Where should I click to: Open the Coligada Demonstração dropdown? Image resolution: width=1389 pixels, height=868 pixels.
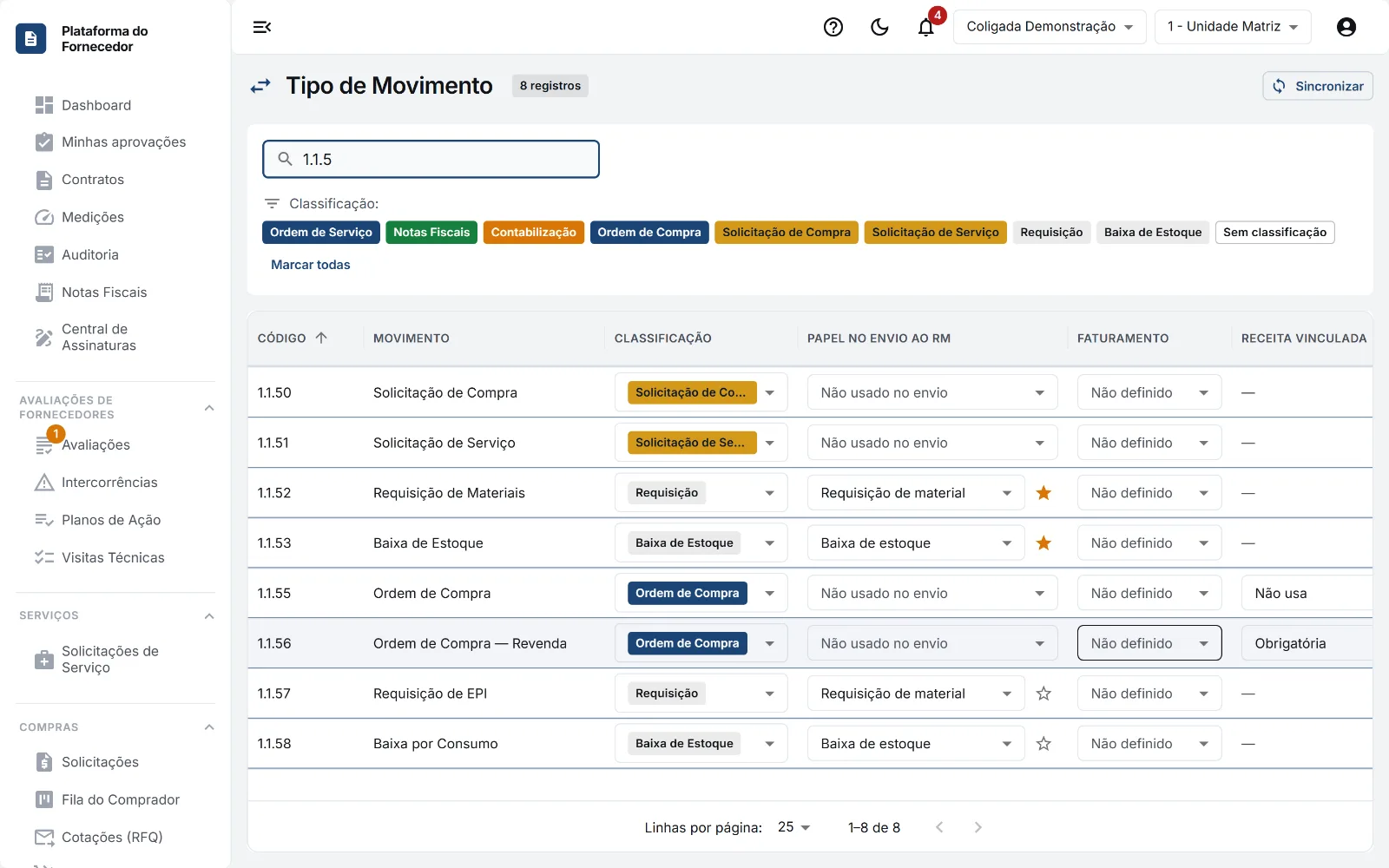(1050, 27)
